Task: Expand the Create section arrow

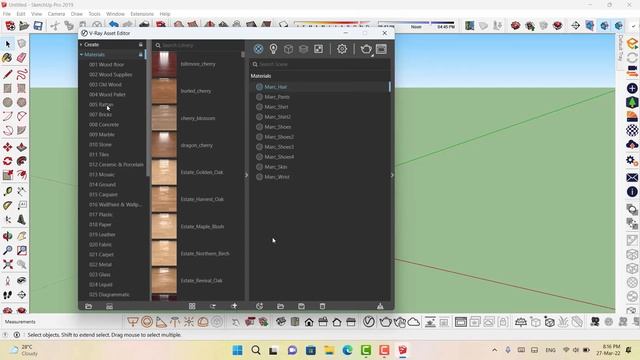Action: (x=81, y=44)
